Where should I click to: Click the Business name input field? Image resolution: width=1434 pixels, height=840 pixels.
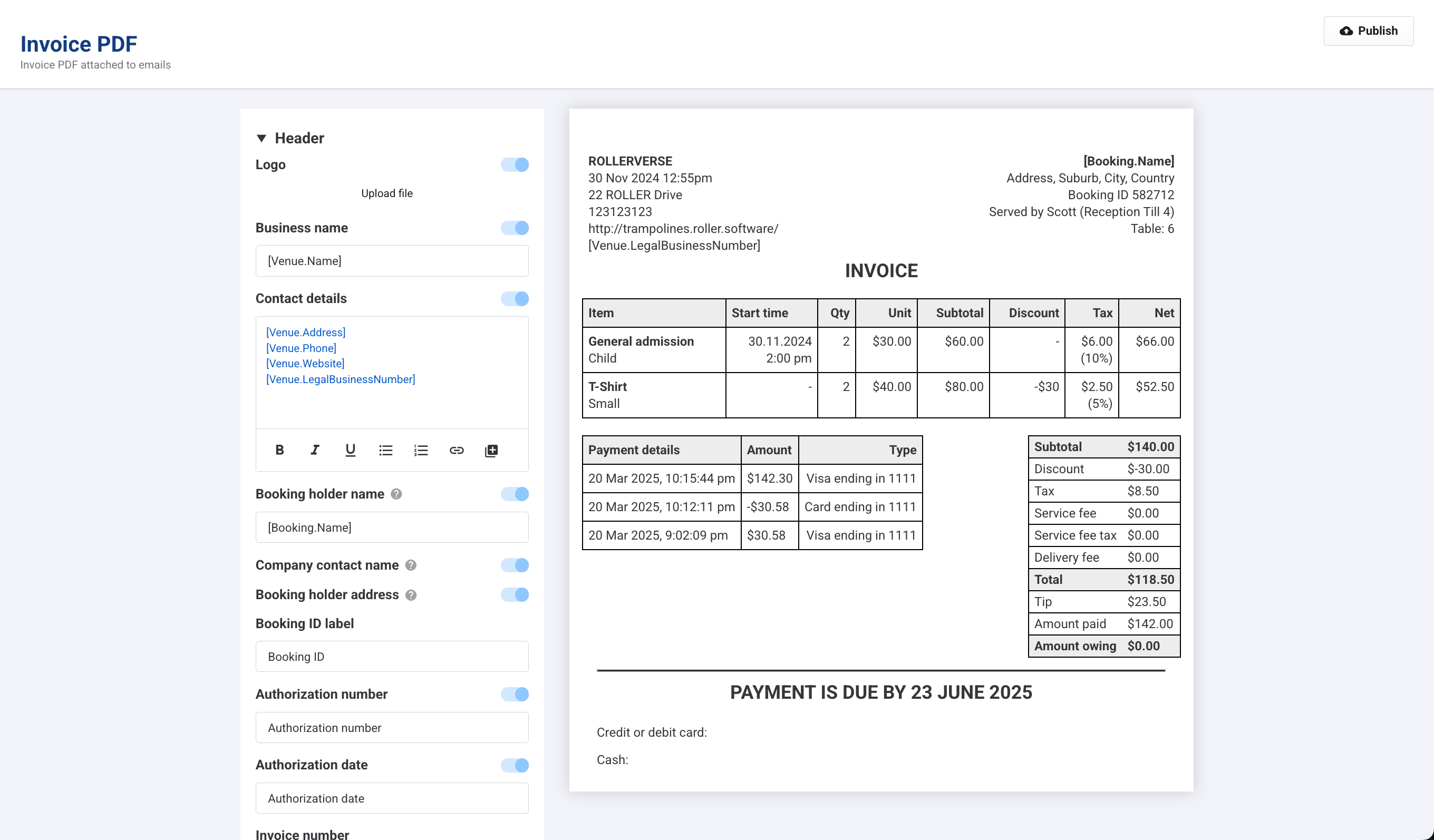tap(392, 261)
